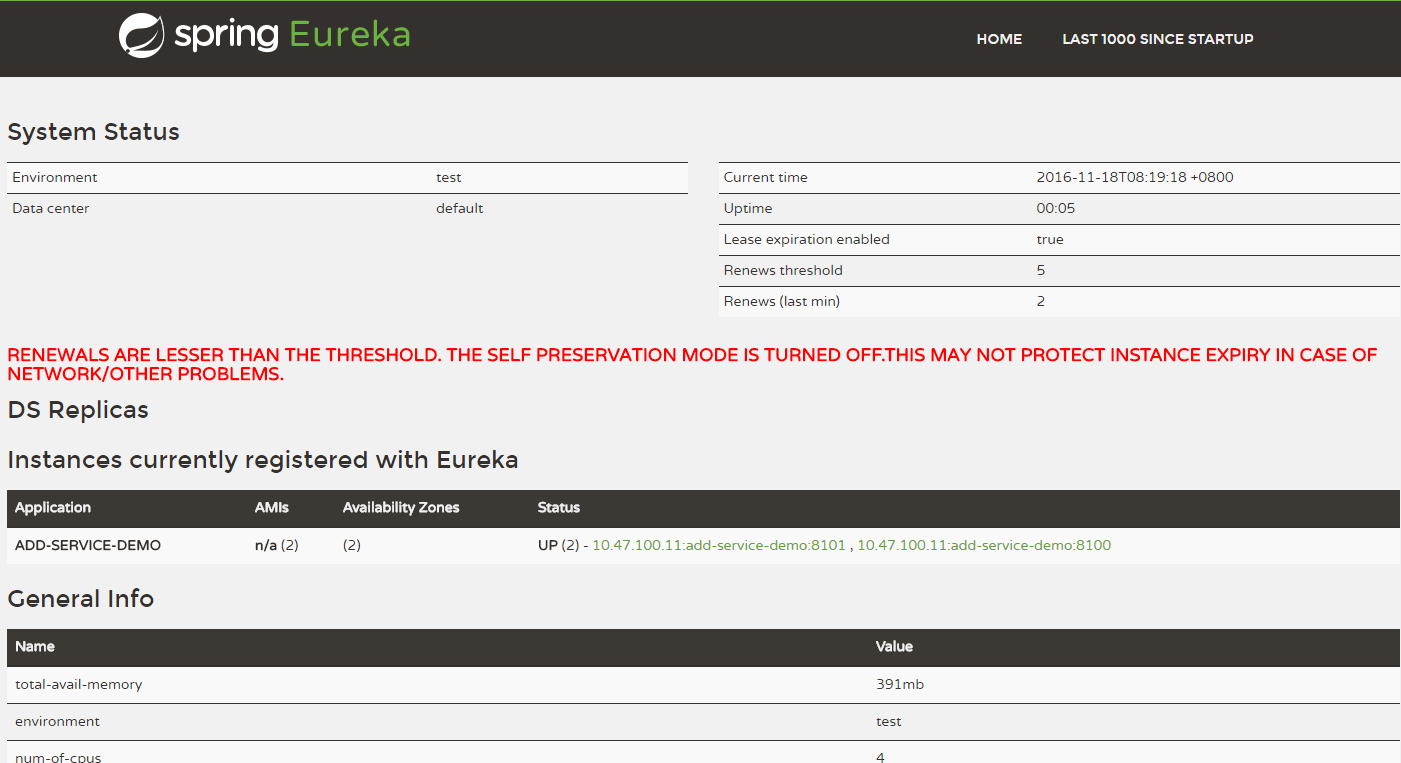Screen dimensions: 1401x763
Task: Click the Spring leaf logo icon
Action: coord(141,35)
